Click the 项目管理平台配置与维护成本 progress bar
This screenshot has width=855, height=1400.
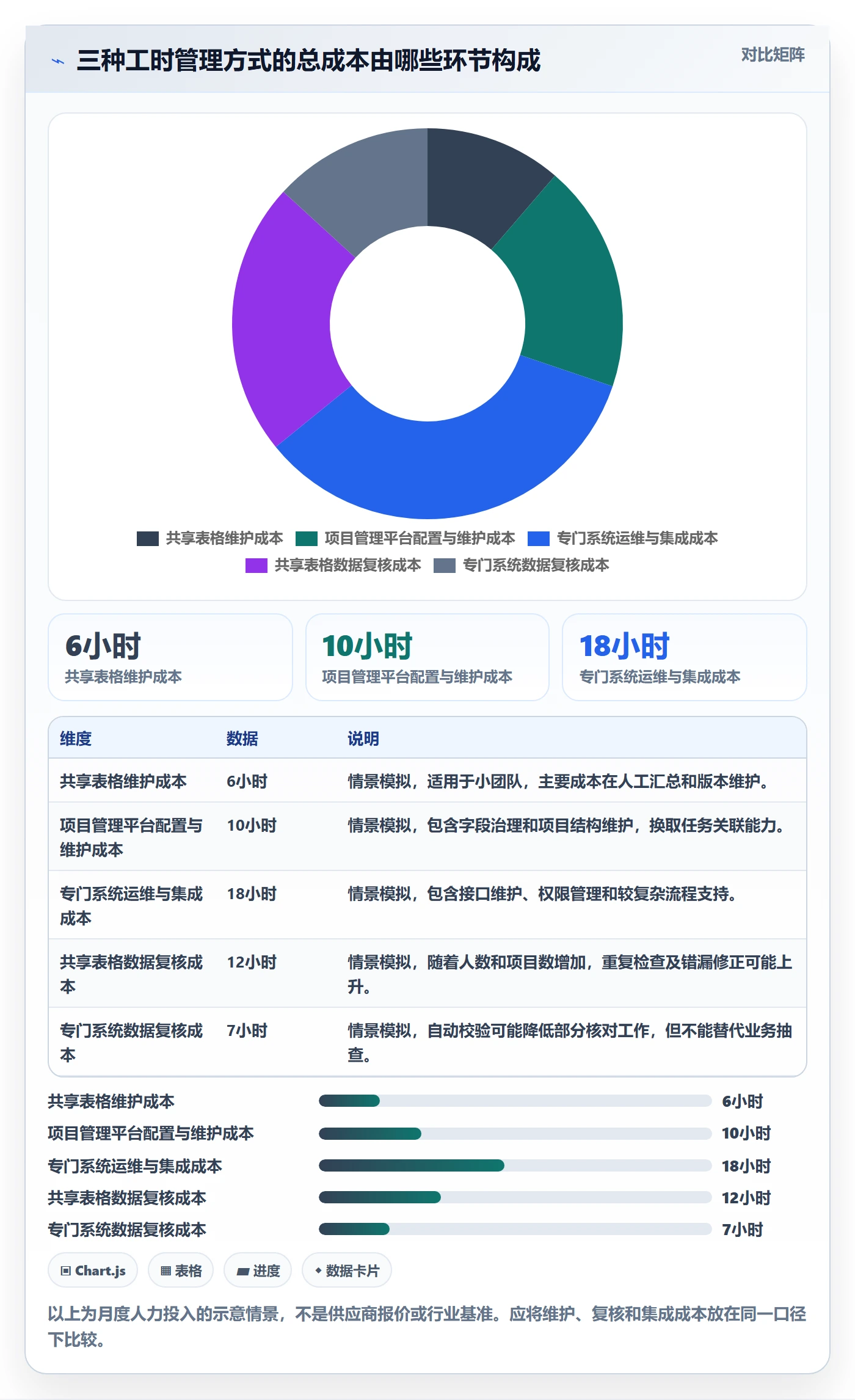(x=515, y=1134)
